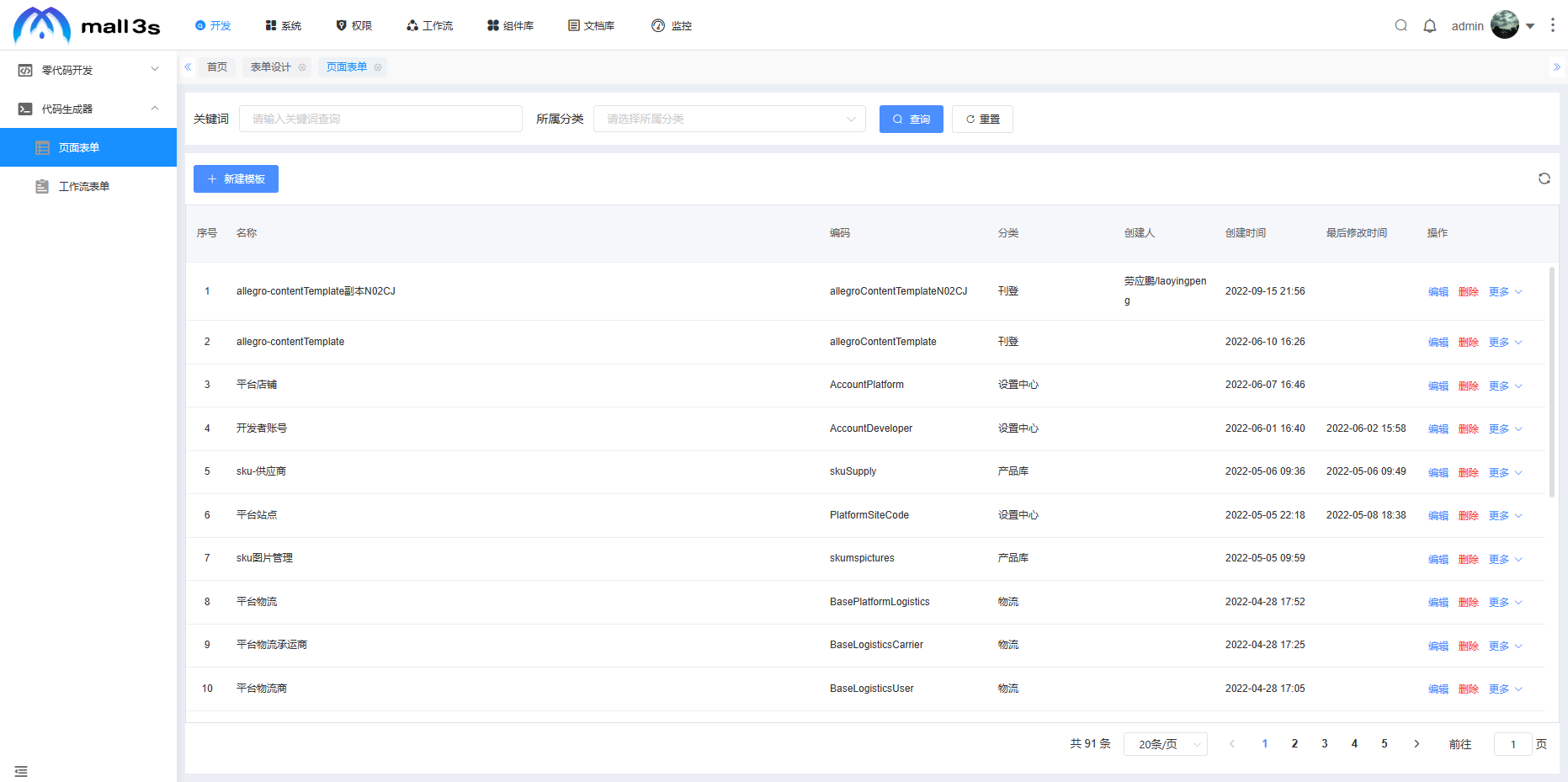1568x782 pixels.
Task: Select 页面表单 in the sidebar
Action: point(88,147)
